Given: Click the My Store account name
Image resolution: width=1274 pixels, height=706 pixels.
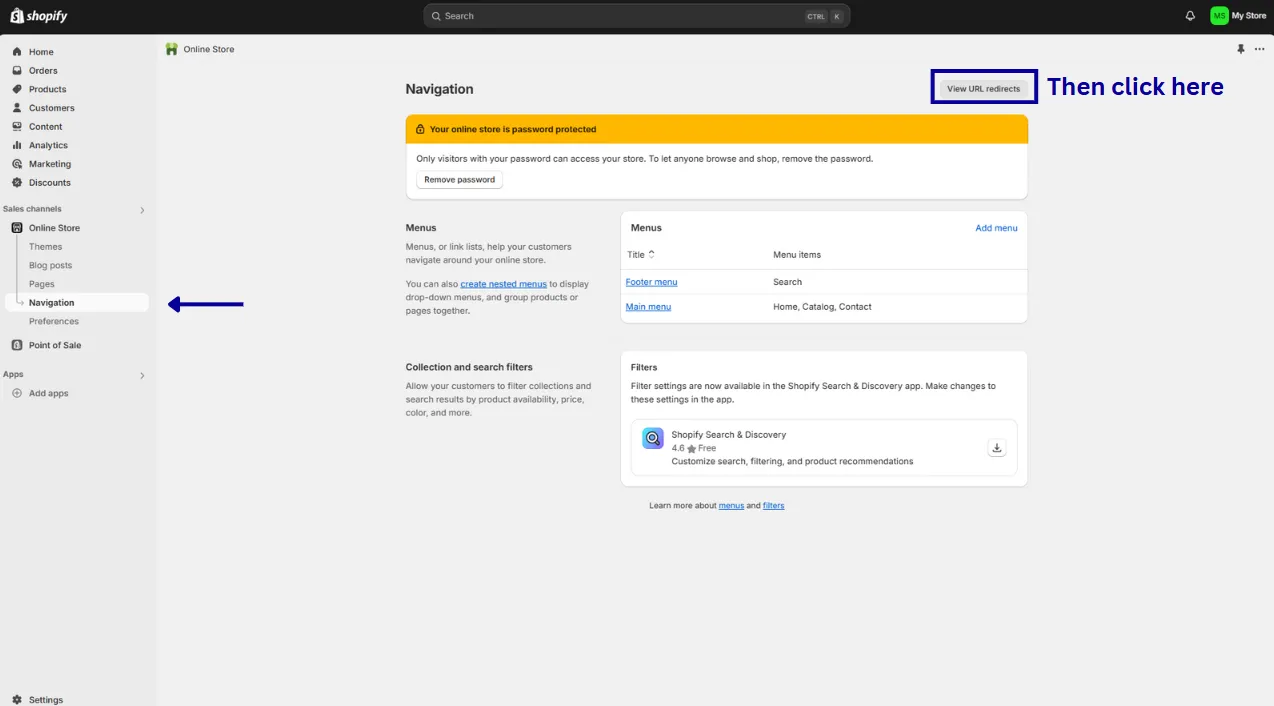Looking at the screenshot, I should (1249, 16).
